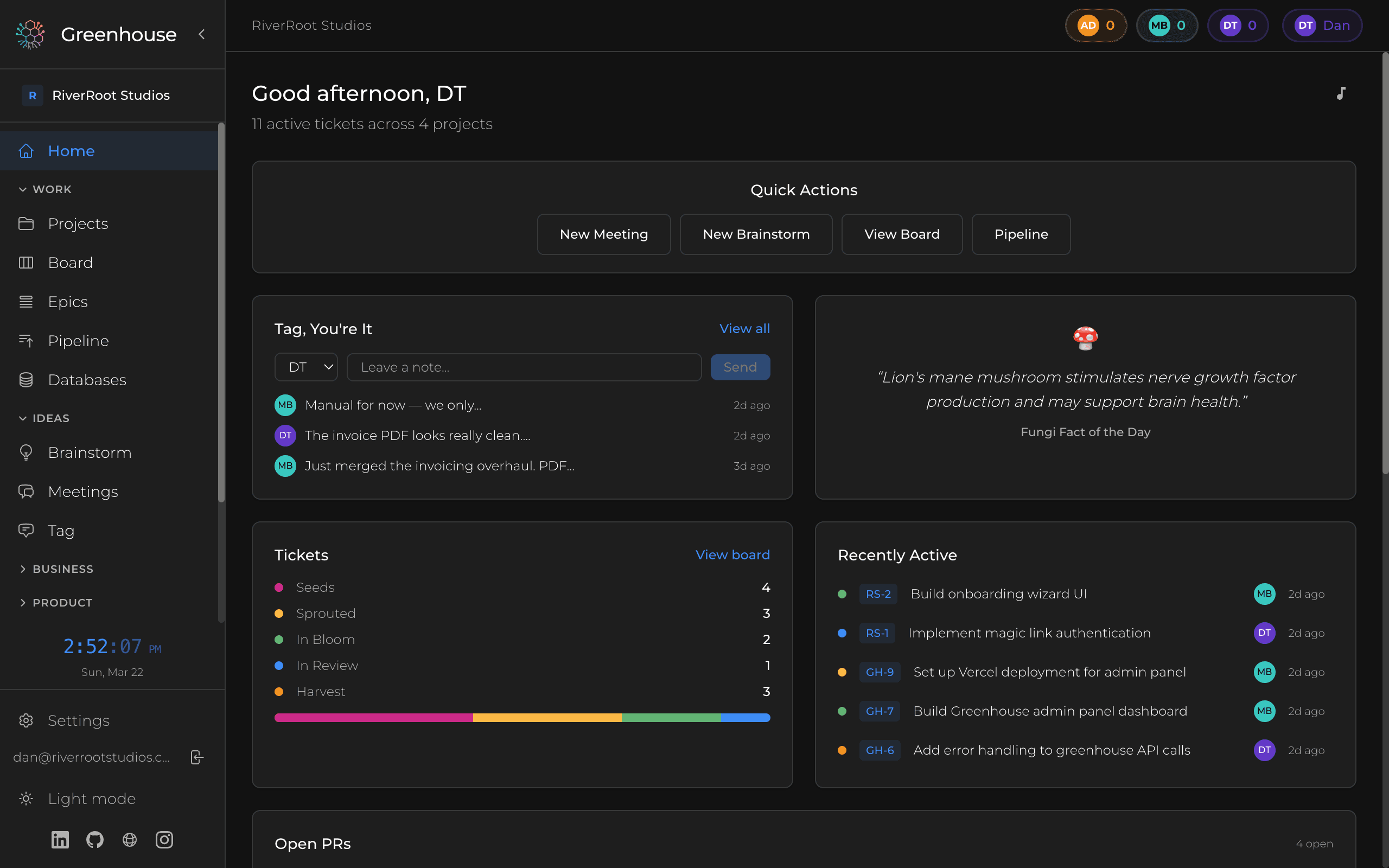Open the LinkedIn icon in sidebar
1389x868 pixels.
point(60,840)
